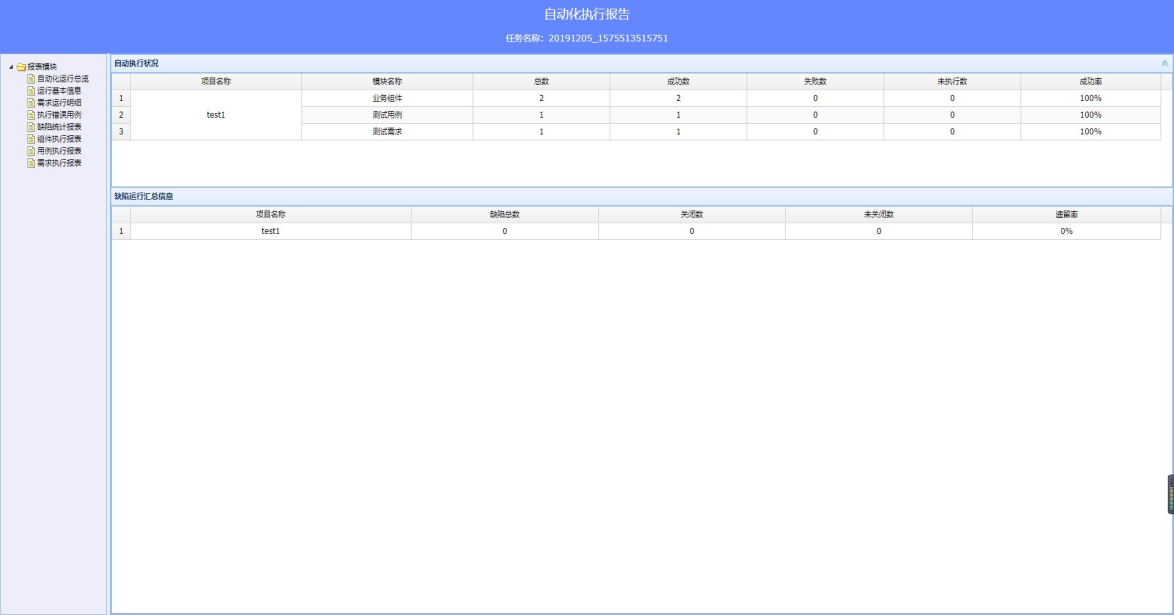Open the 组件执行报表 report

coord(59,139)
